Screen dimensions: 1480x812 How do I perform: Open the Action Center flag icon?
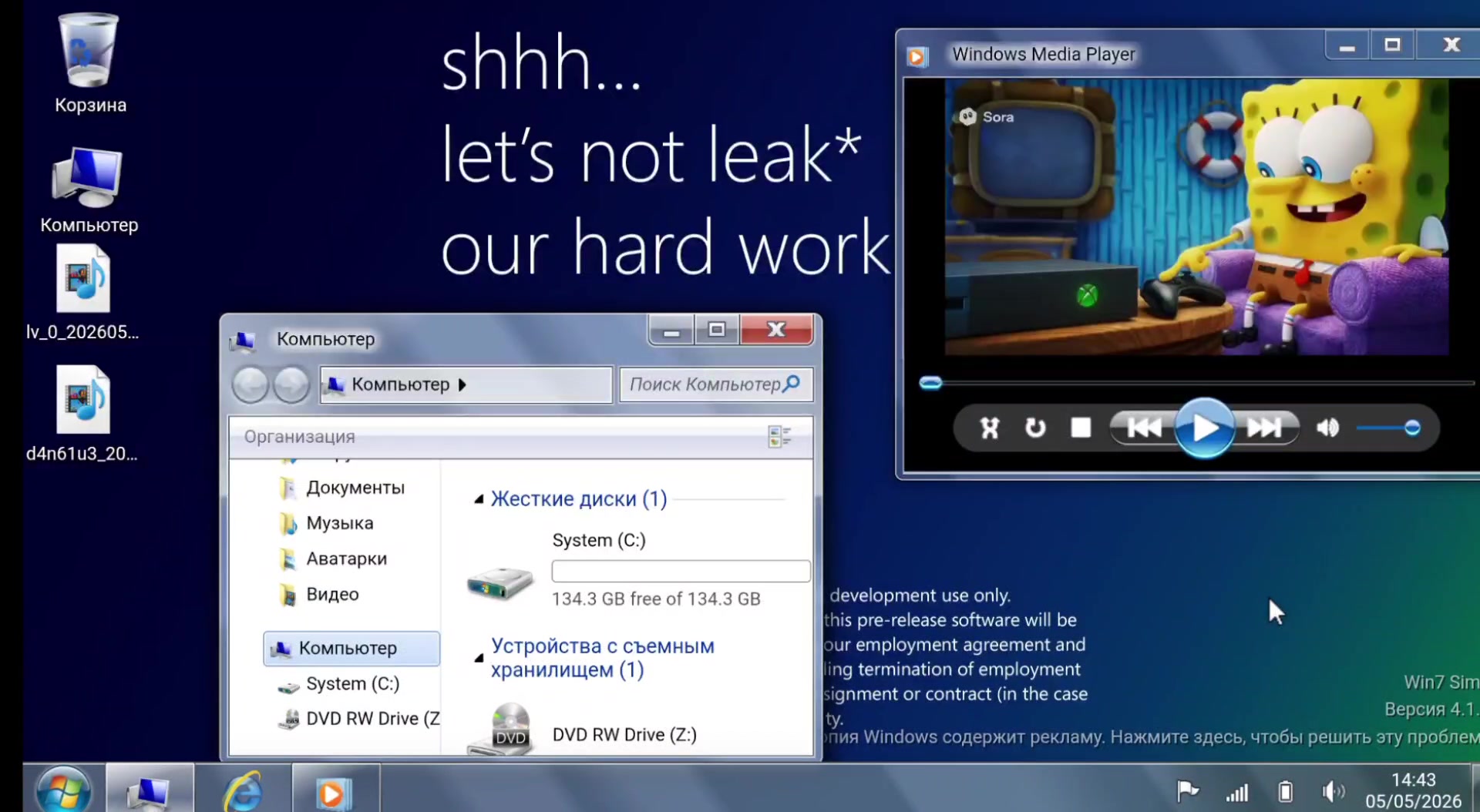[x=1188, y=791]
